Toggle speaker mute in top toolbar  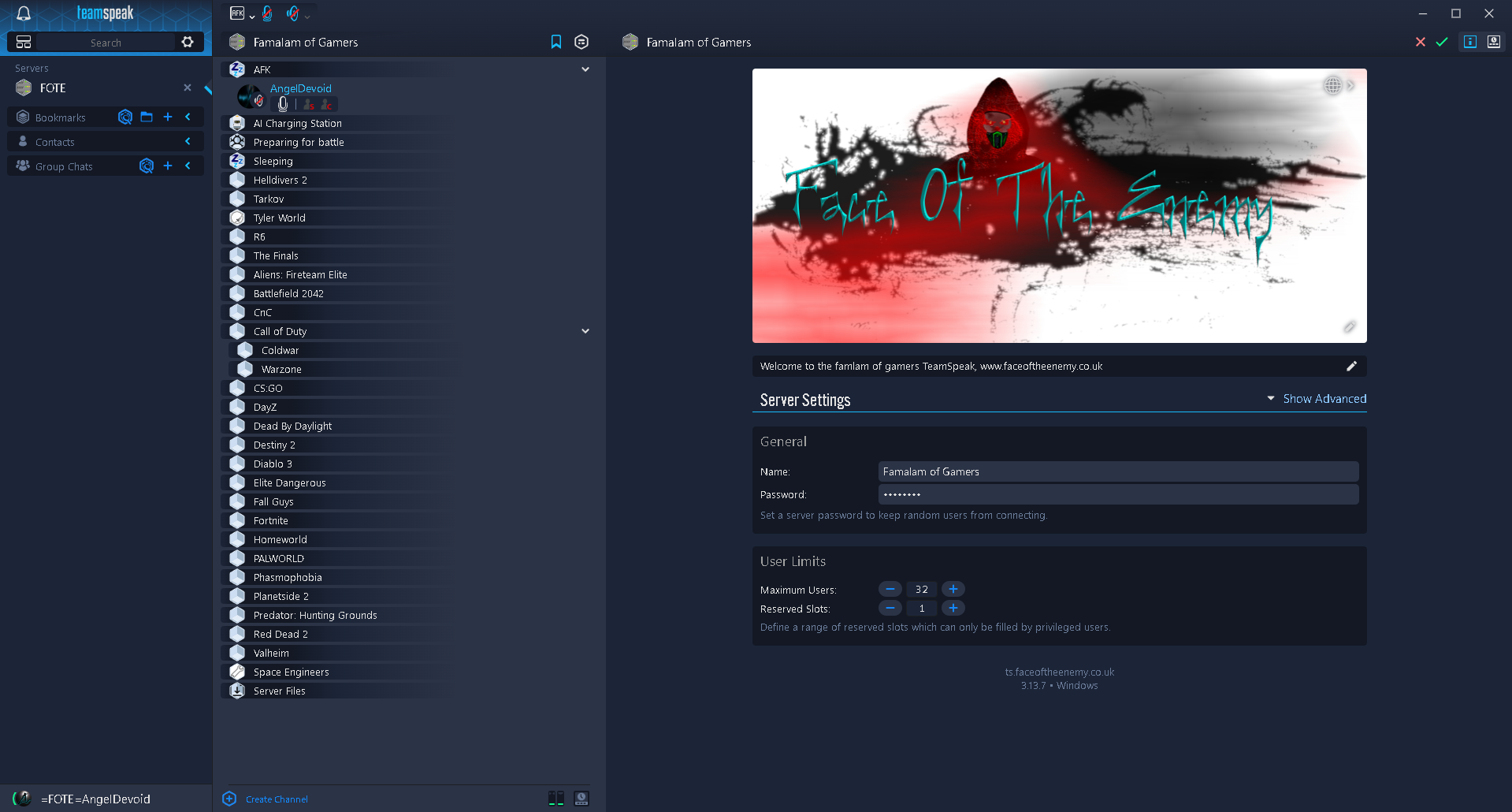pos(293,13)
